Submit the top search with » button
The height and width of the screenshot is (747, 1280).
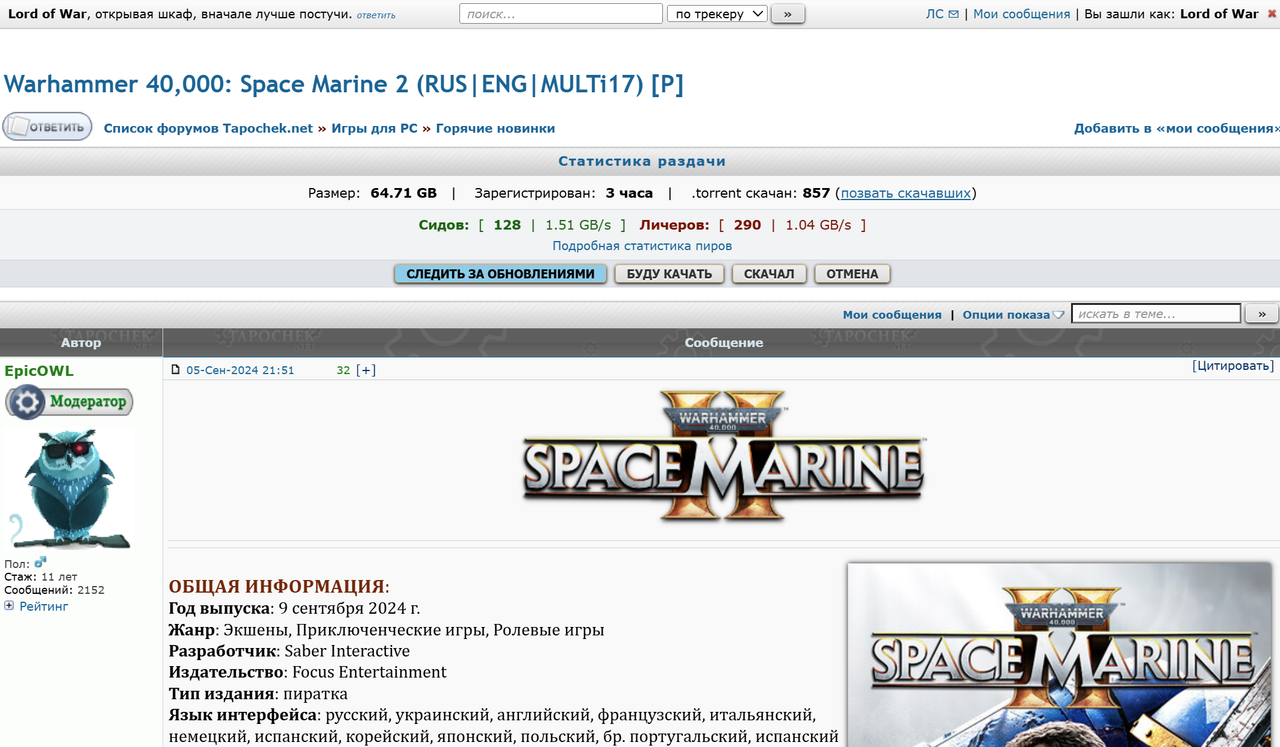click(788, 14)
